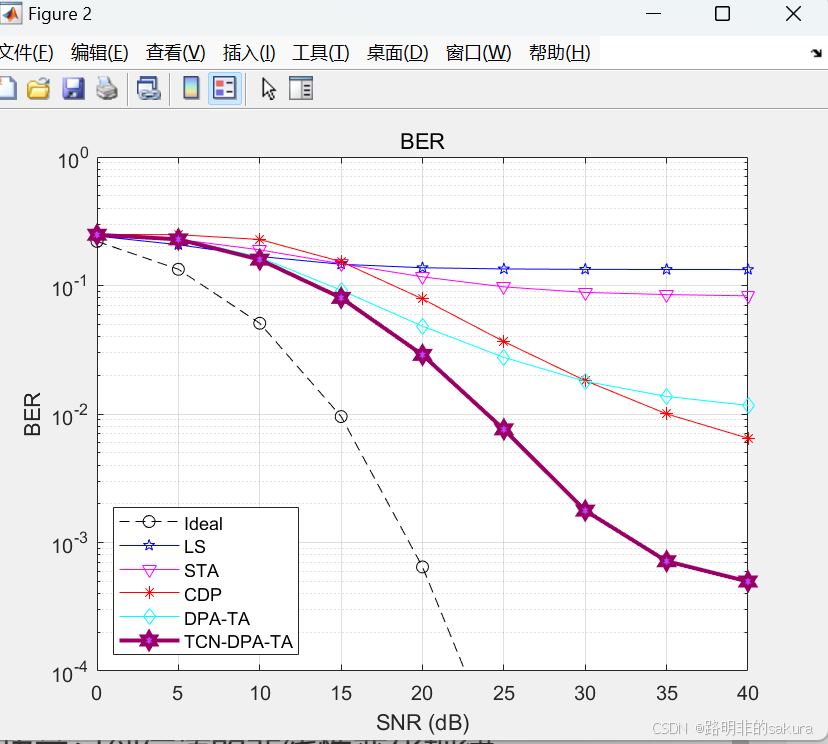Open the Property Inspector toolbar icon
Viewport: 828px width, 744px height.
[x=301, y=88]
